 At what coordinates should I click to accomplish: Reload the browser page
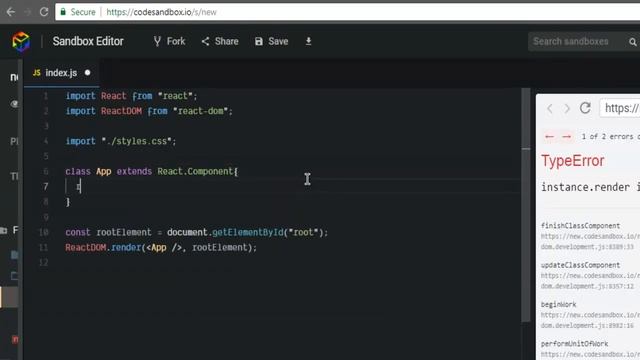(x=44, y=12)
